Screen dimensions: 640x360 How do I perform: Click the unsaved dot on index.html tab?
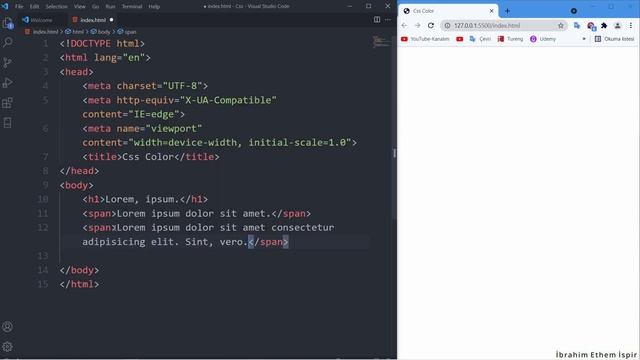(111, 20)
